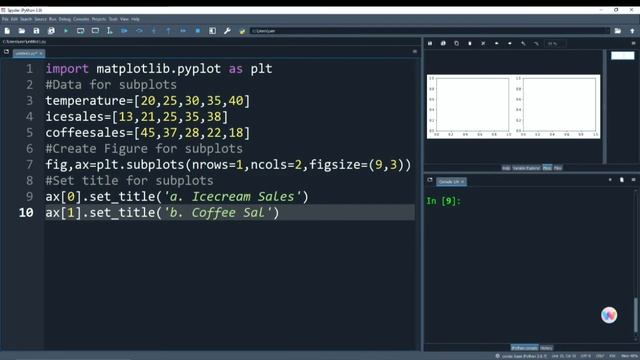Open PYTHONPATH manager Python icon
This screenshot has width=640, height=360.
(x=242, y=31)
